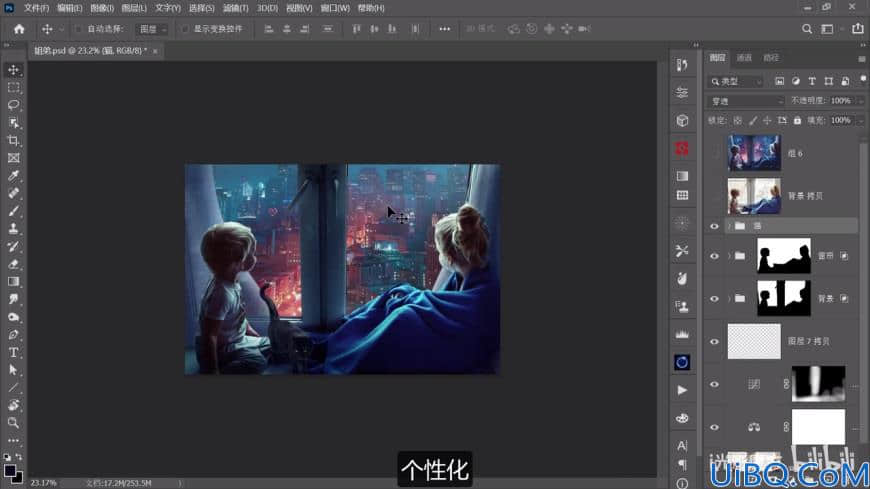Select the Move tool in the toolbox

point(13,70)
